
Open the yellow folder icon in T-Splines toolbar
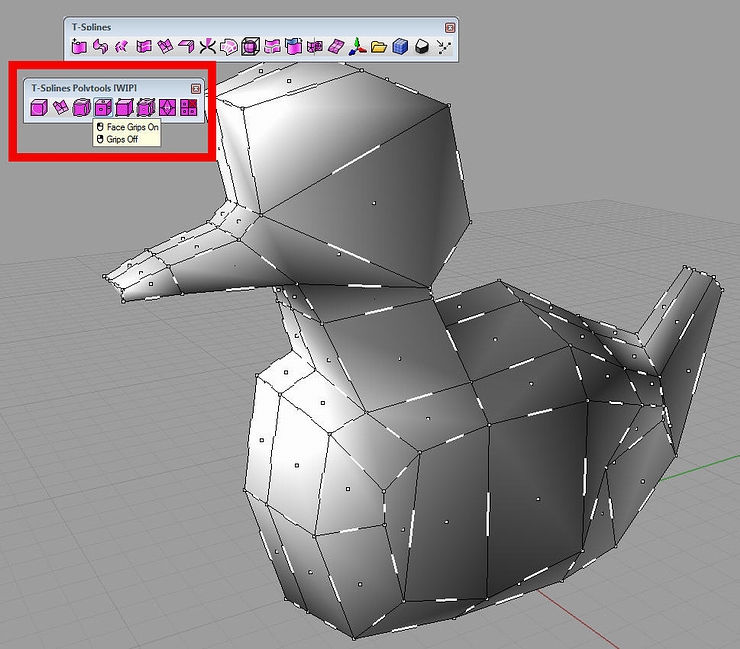(x=379, y=47)
